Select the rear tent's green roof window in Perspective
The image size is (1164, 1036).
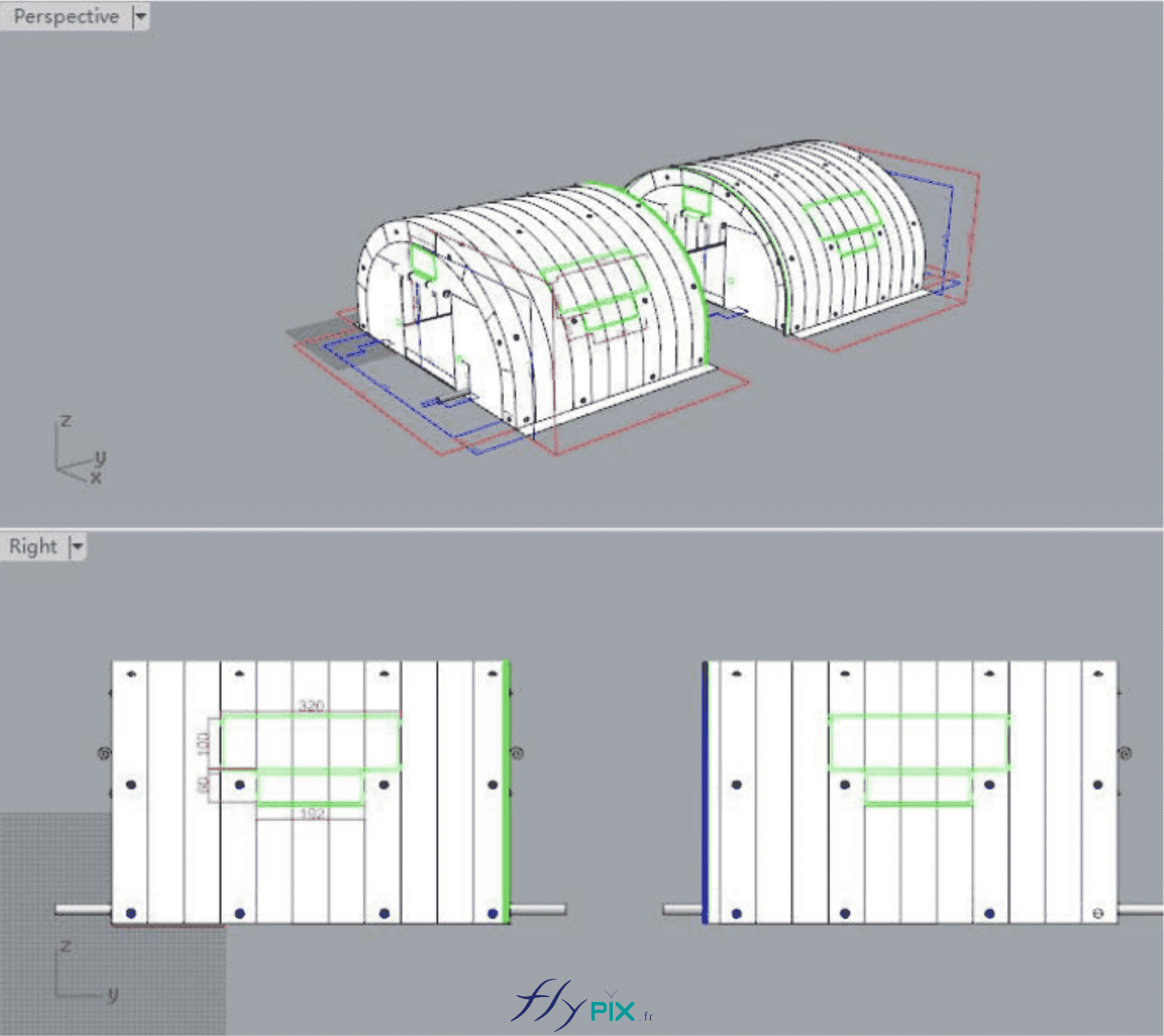[x=840, y=220]
